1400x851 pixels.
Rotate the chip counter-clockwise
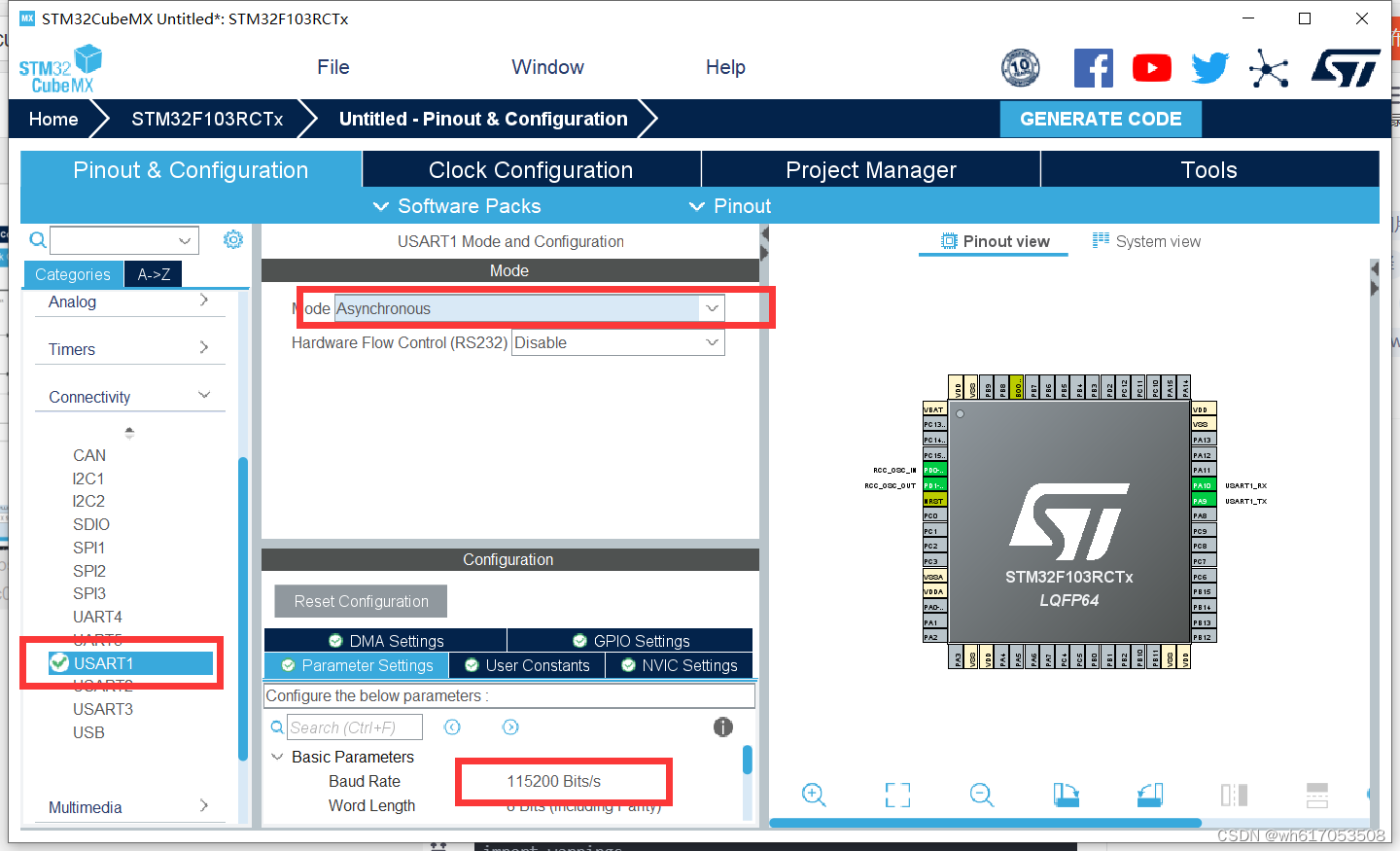pyautogui.click(x=1150, y=795)
